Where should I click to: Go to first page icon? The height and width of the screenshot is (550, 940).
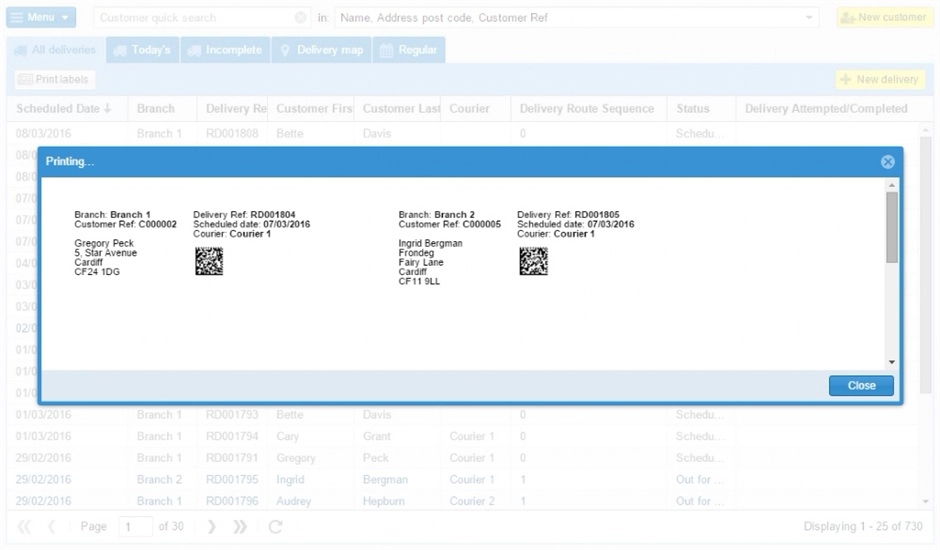click(x=24, y=527)
